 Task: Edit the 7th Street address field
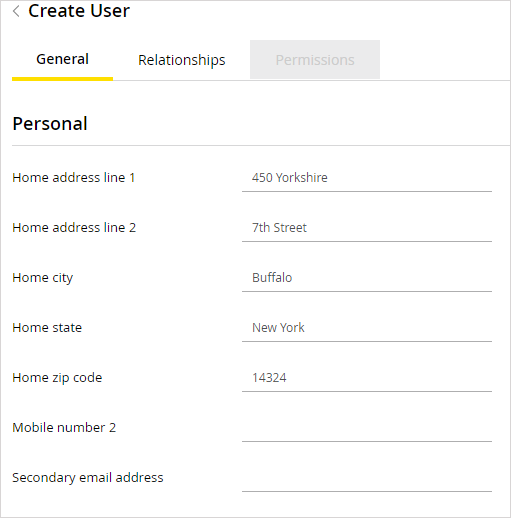[x=367, y=228]
